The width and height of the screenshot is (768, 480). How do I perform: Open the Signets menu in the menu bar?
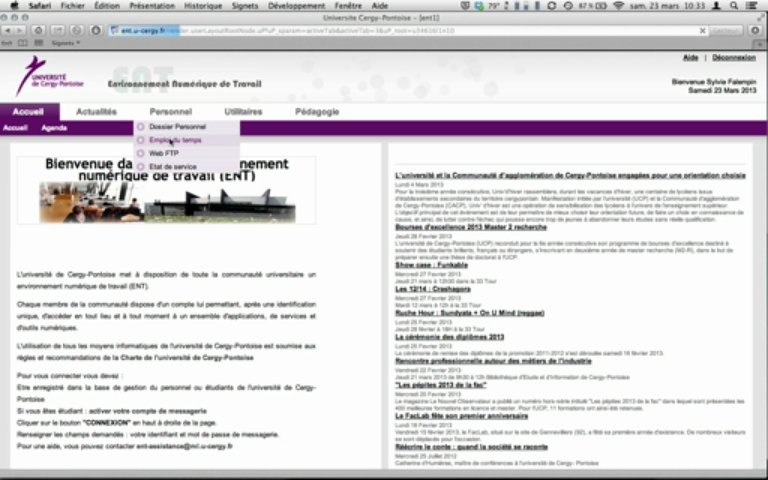[x=244, y=6]
